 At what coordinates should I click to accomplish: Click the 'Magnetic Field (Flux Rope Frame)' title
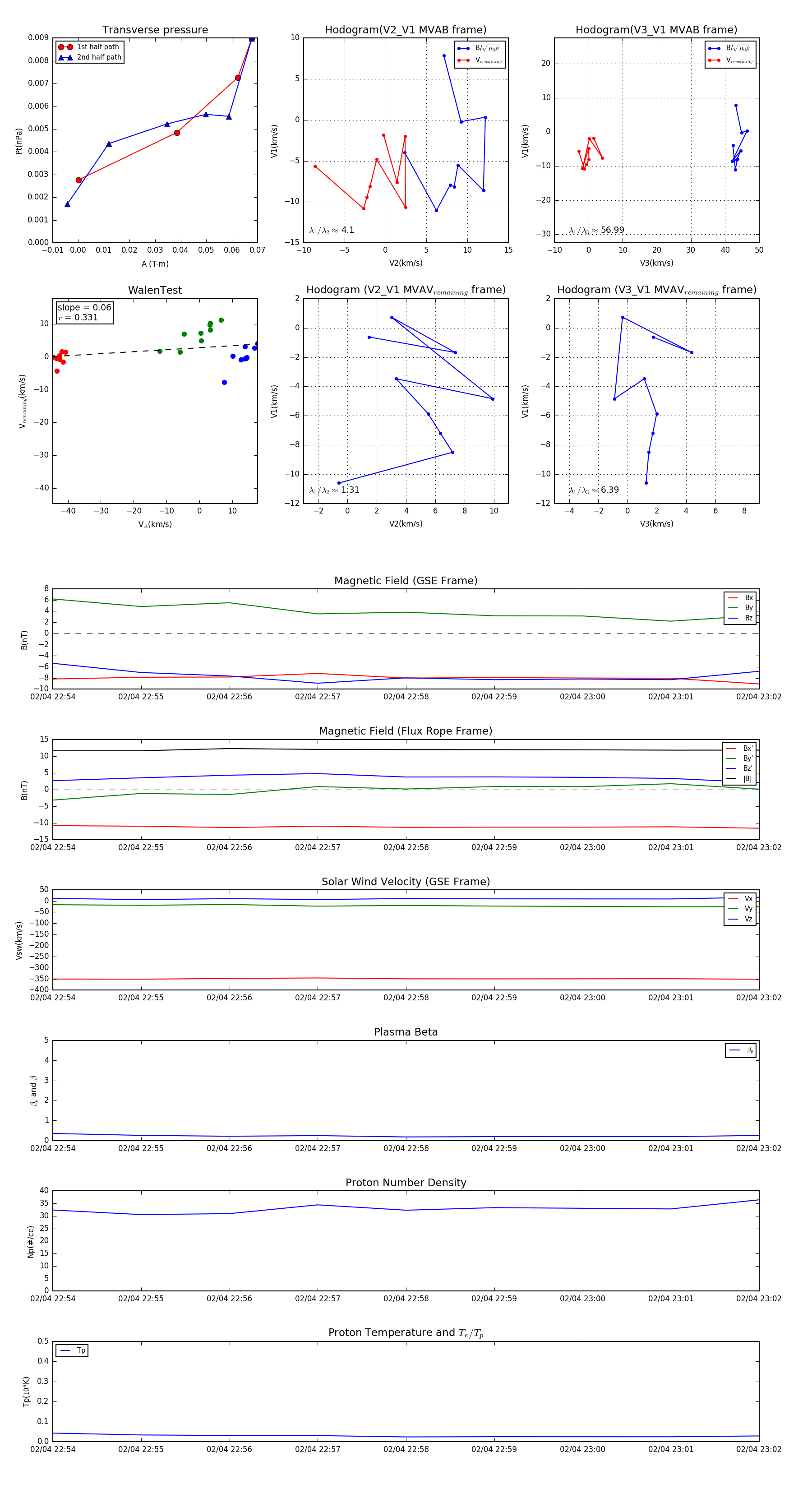click(x=406, y=731)
